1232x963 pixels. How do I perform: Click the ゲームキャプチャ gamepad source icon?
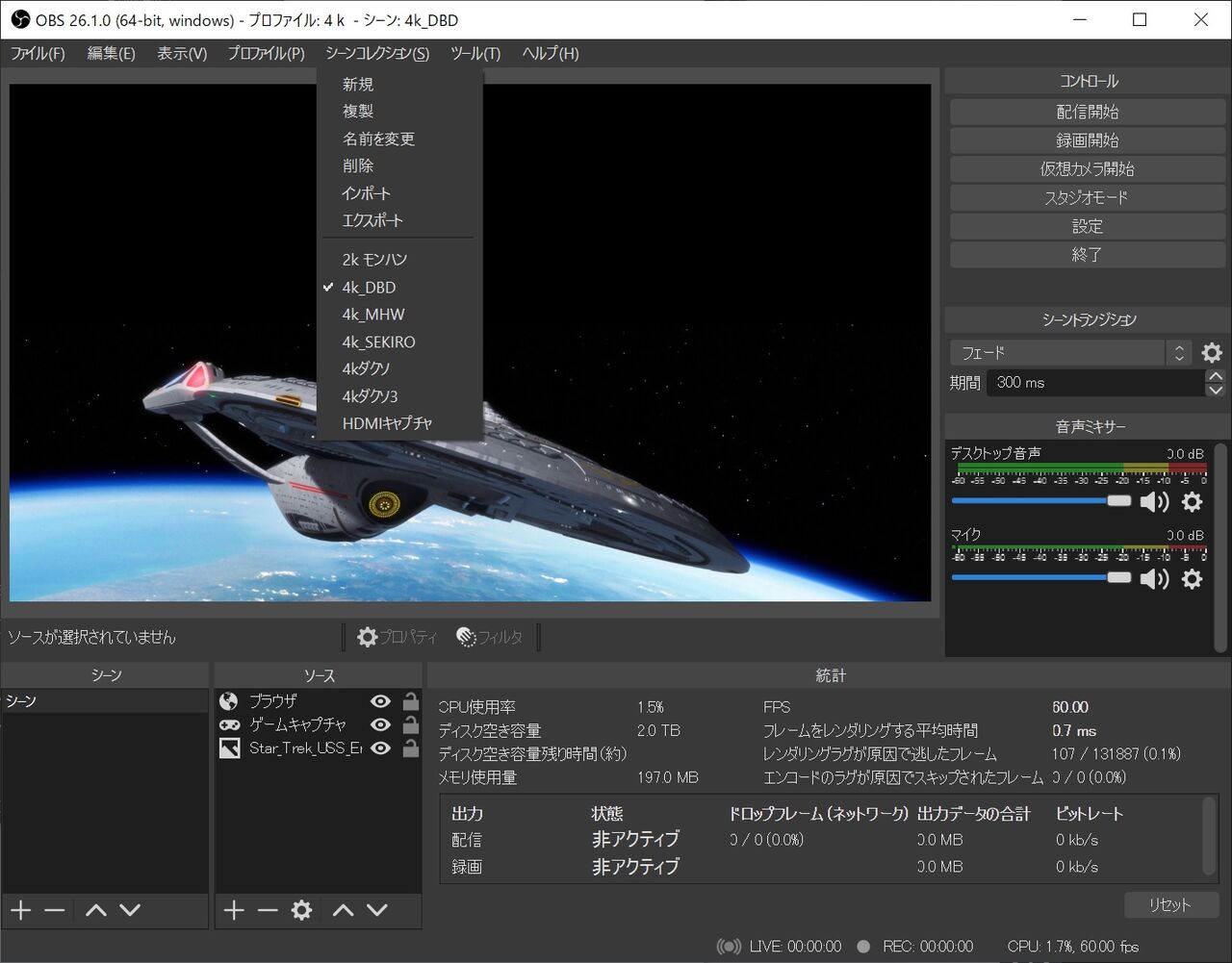pos(229,724)
